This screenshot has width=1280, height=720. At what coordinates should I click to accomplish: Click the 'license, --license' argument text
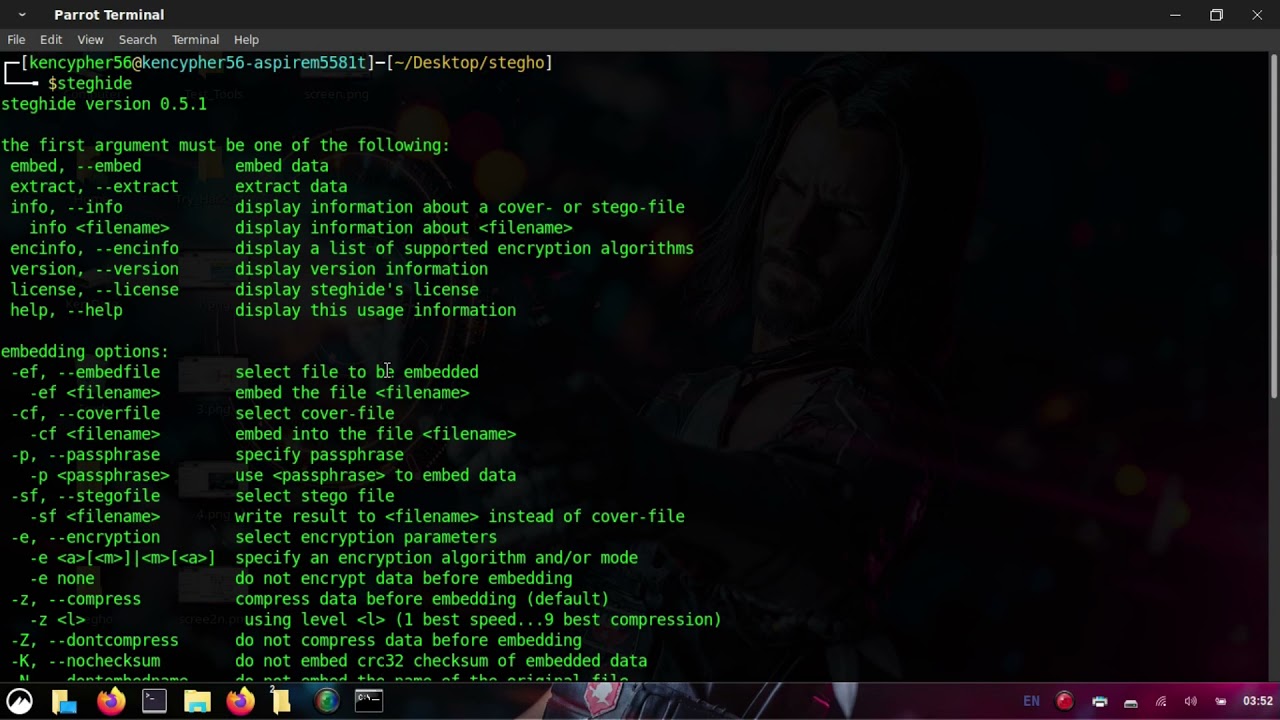coord(94,290)
